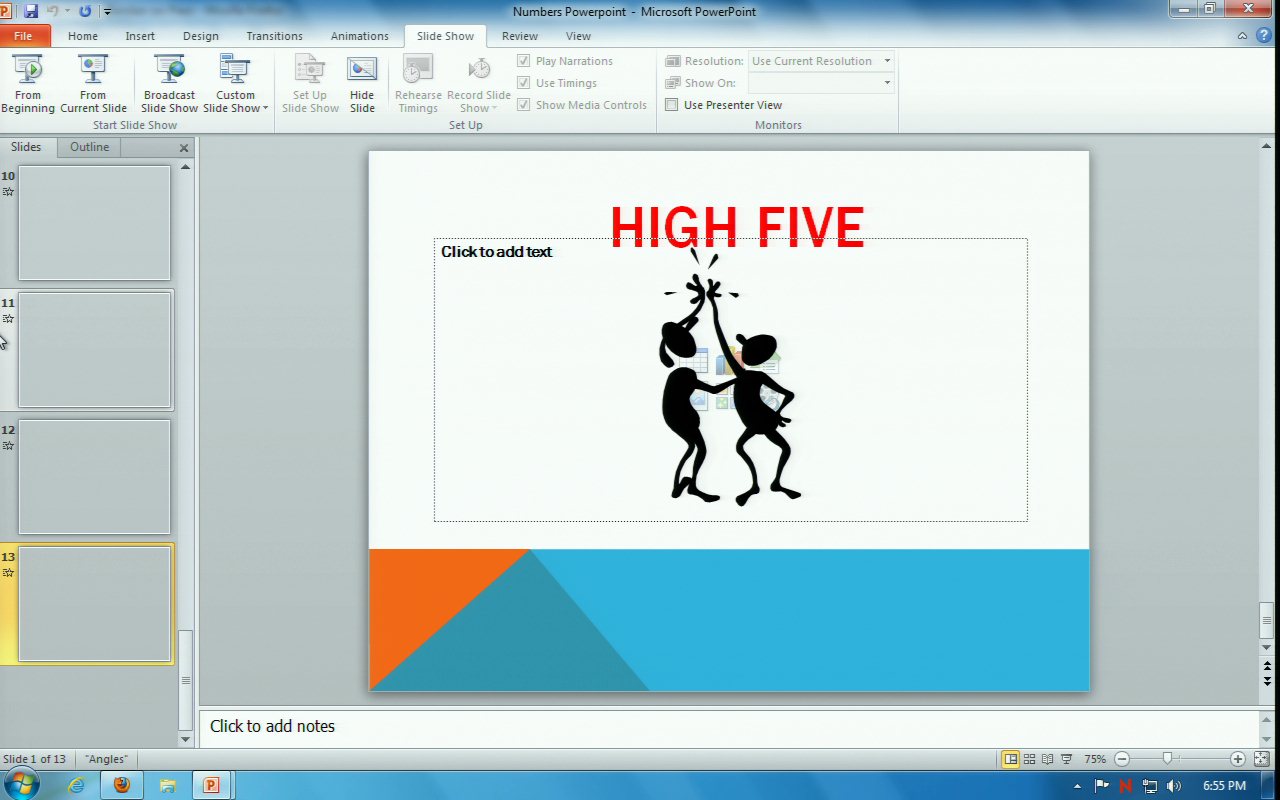Click the Rehearse Timings icon
This screenshot has height=800, width=1280.
(418, 83)
